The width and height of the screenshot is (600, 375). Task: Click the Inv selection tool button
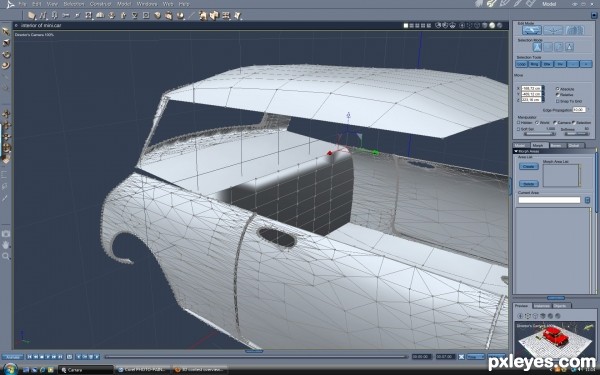560,64
